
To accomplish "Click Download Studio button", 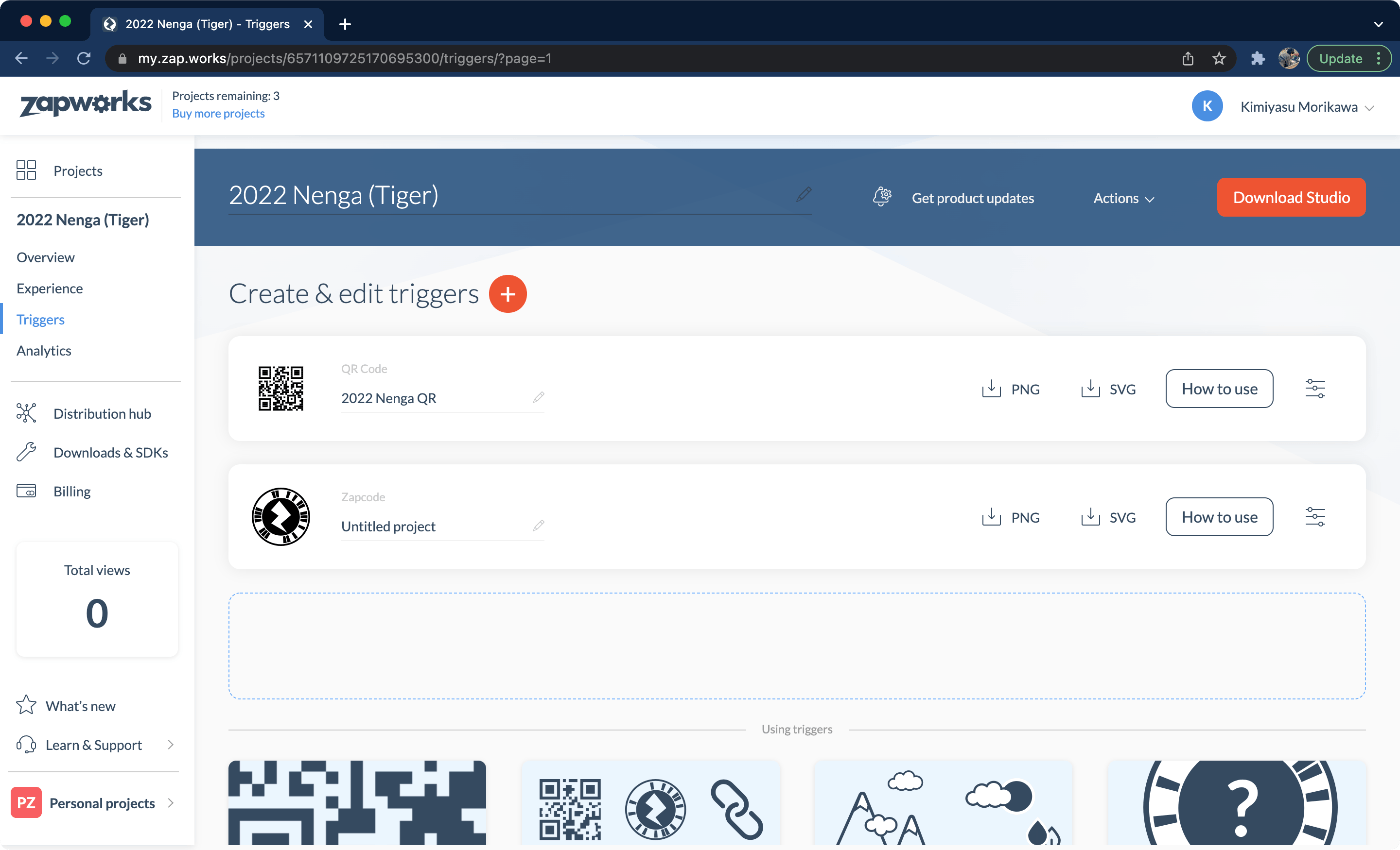I will 1291,197.
